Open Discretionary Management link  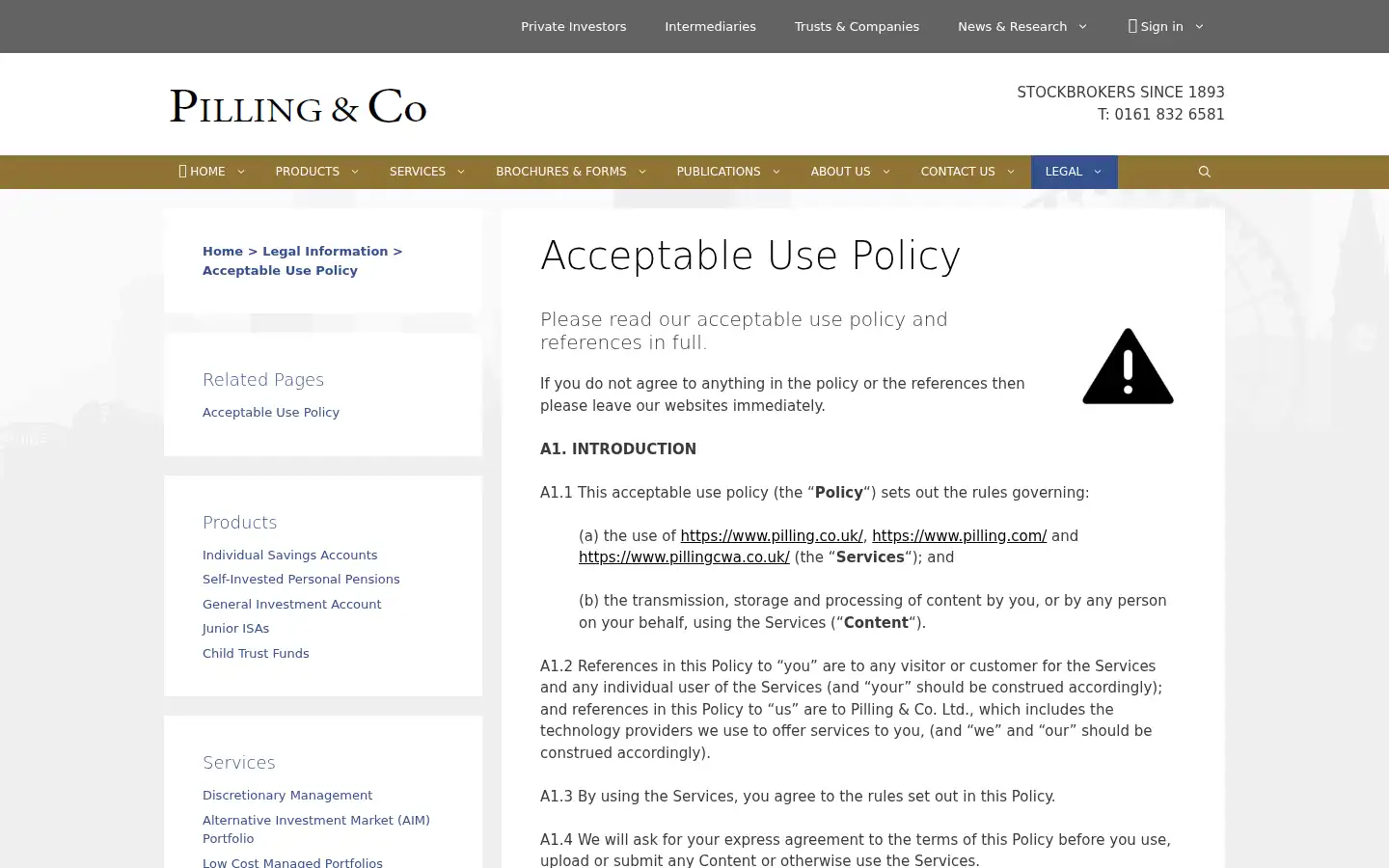pos(287,795)
